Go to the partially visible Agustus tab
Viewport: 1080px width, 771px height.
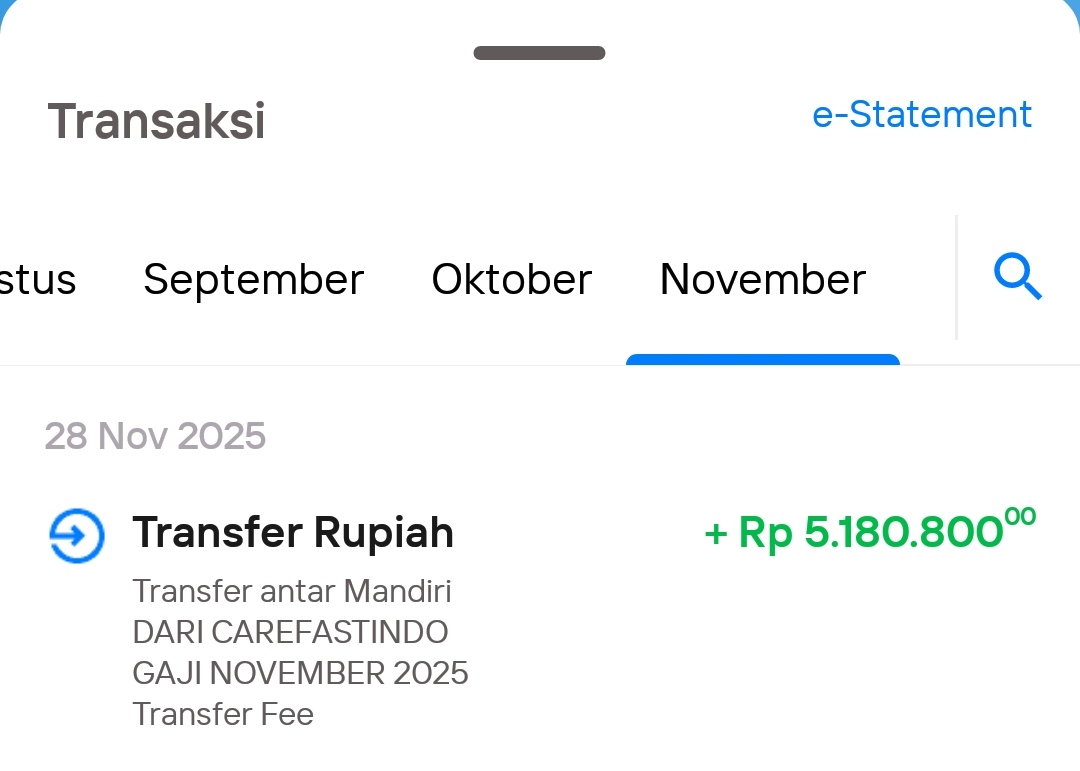tap(37, 280)
